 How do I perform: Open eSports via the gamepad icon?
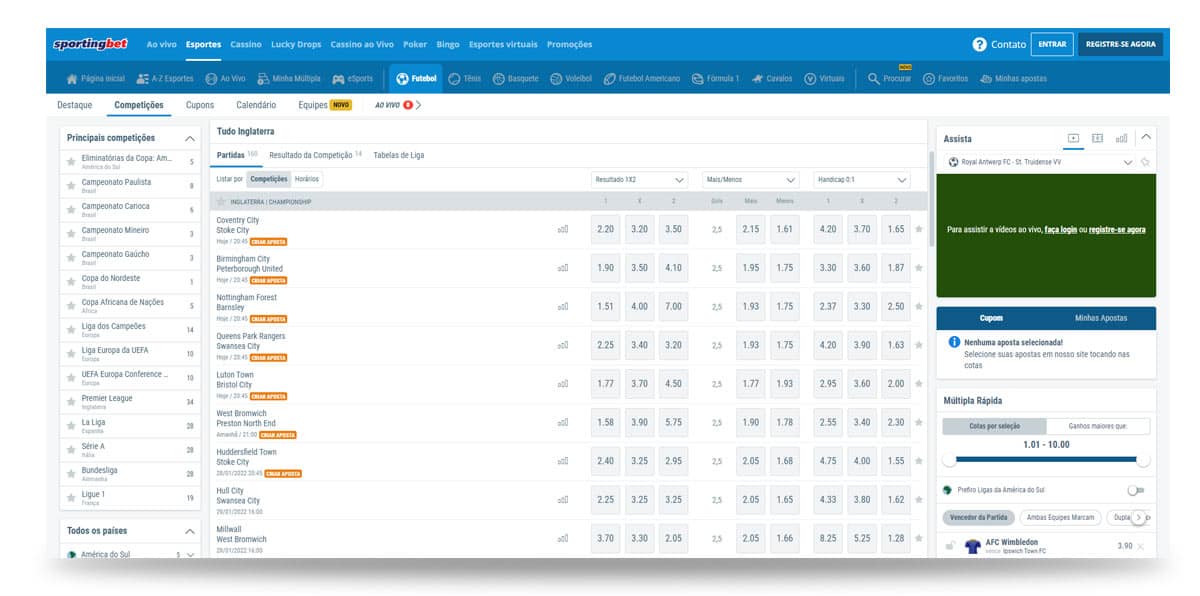point(339,79)
